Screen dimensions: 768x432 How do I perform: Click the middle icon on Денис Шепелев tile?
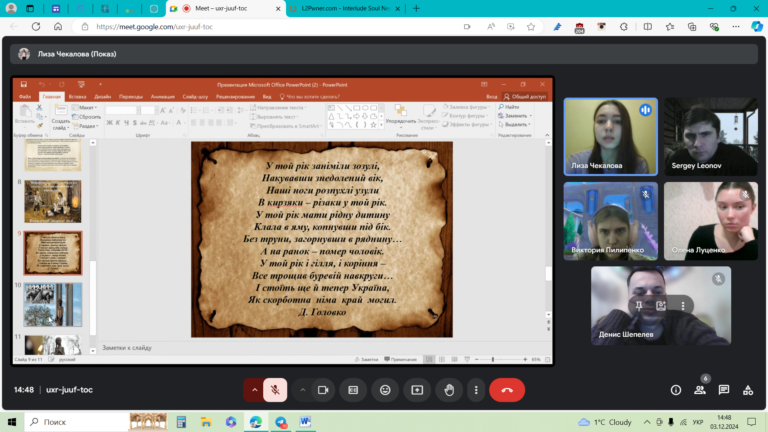click(x=661, y=306)
